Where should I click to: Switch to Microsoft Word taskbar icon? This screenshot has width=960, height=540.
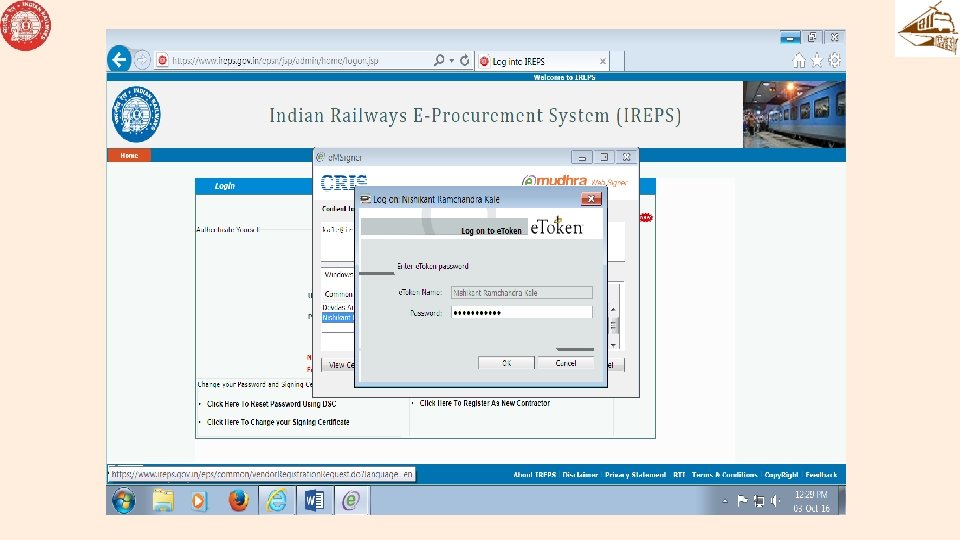point(315,501)
